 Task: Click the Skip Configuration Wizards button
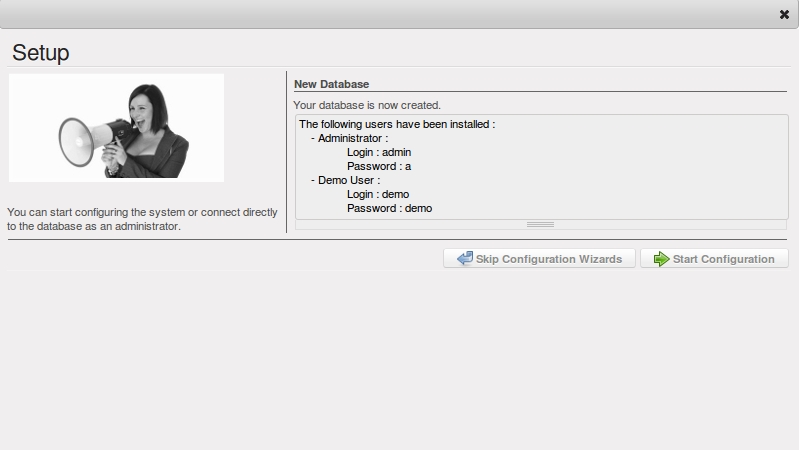[x=539, y=259]
